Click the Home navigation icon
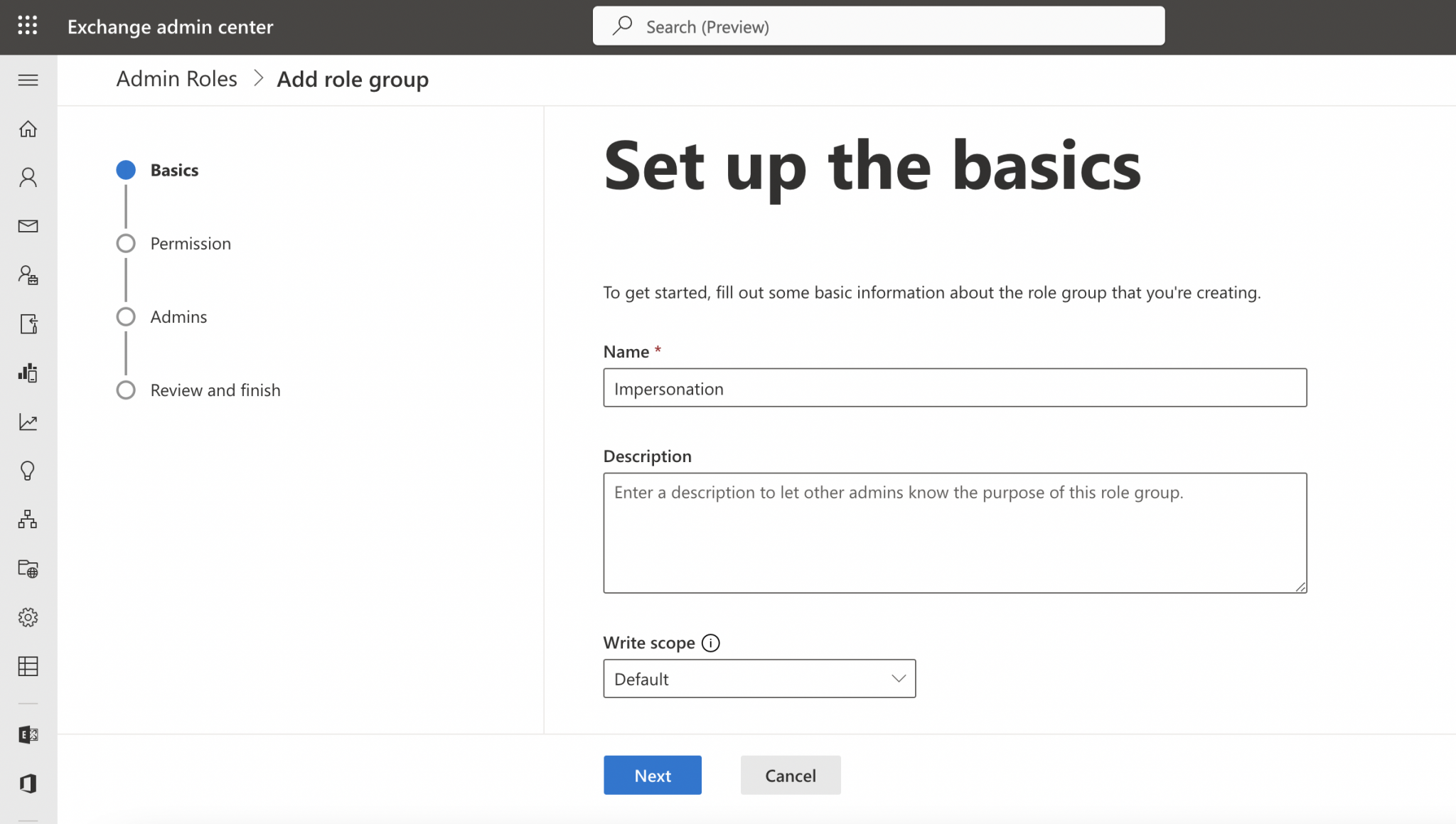This screenshot has height=824, width=1456. (x=27, y=128)
